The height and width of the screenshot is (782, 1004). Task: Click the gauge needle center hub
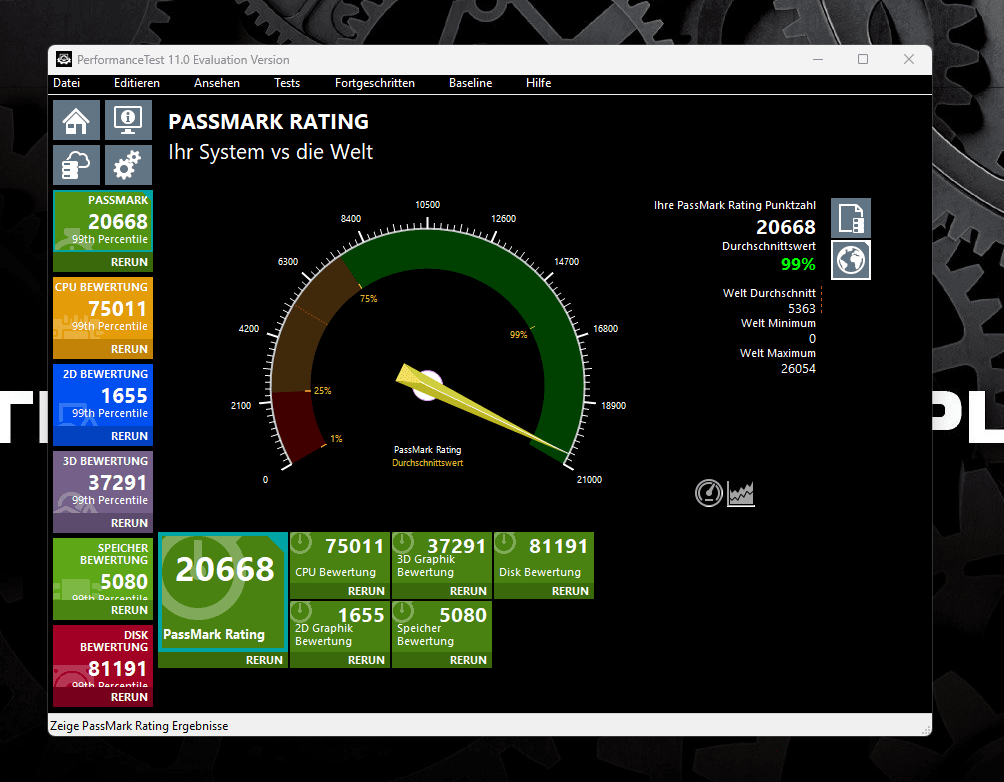[428, 386]
